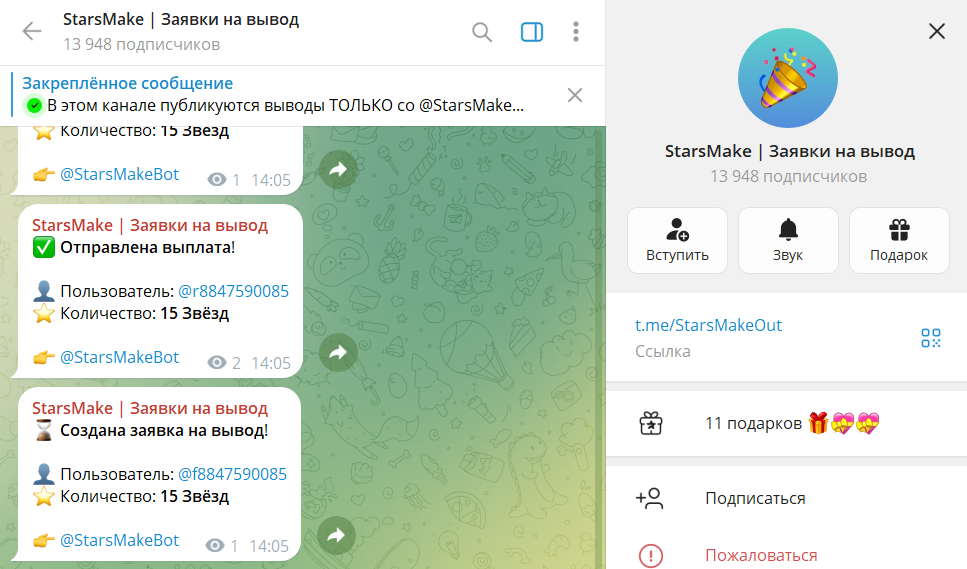Forward the first message with 1 view

338,170
